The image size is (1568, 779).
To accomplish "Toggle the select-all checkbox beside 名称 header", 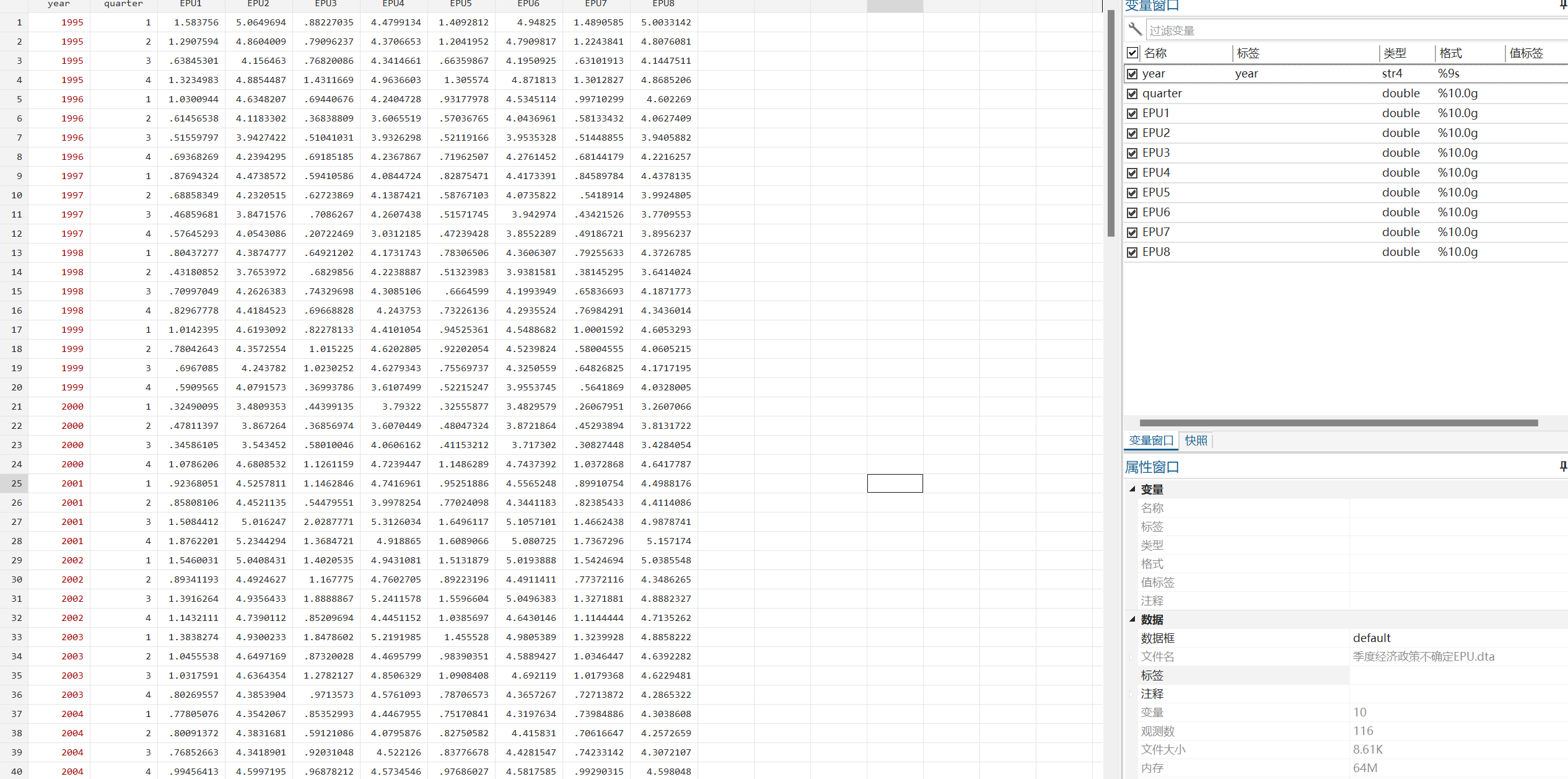I will tap(1132, 53).
